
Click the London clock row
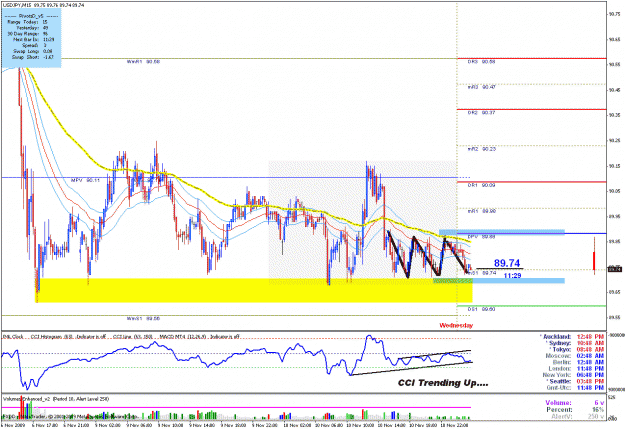pos(576,368)
